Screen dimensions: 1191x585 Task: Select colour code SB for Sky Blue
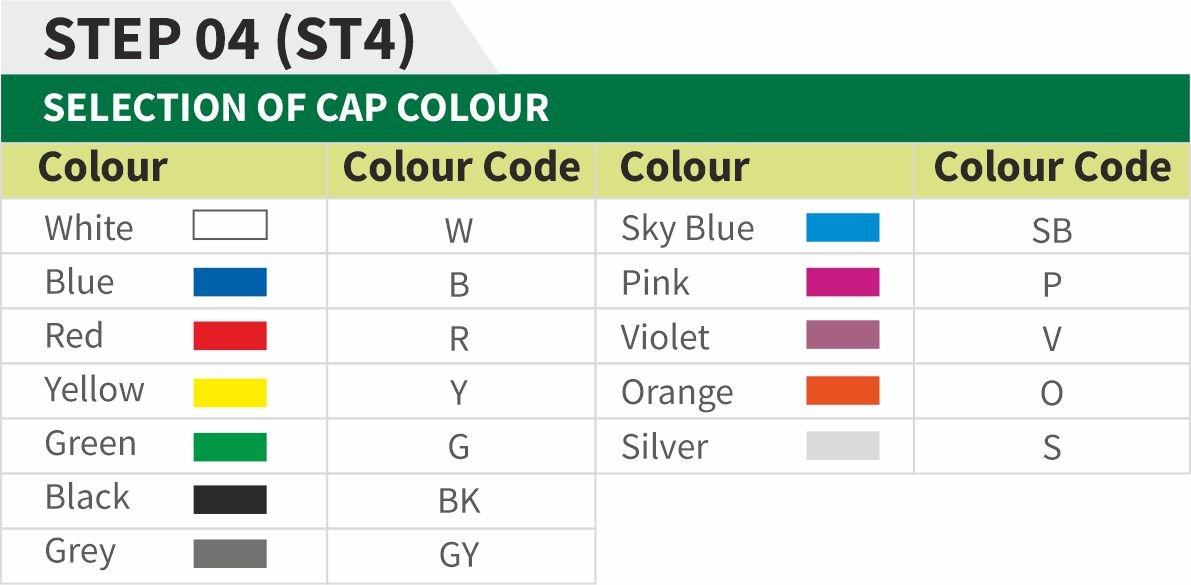pos(1051,231)
